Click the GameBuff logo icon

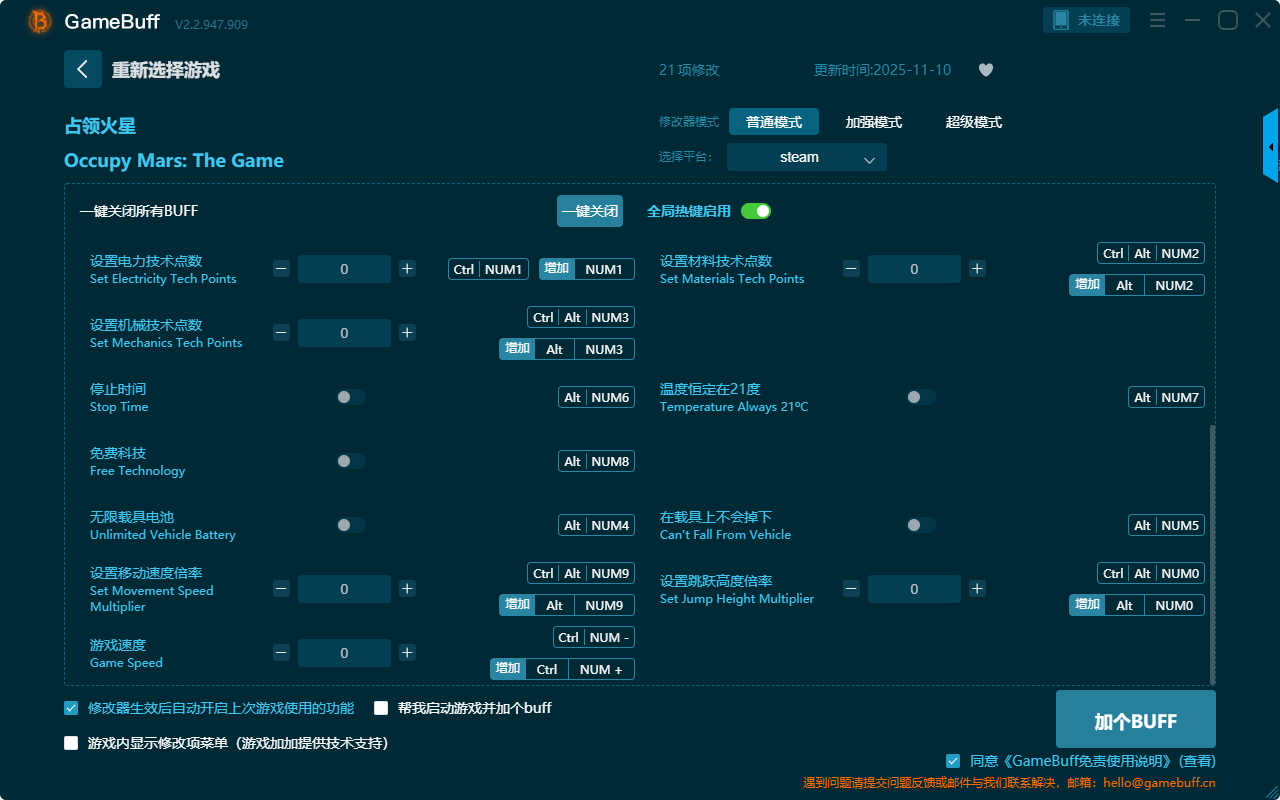coord(40,21)
